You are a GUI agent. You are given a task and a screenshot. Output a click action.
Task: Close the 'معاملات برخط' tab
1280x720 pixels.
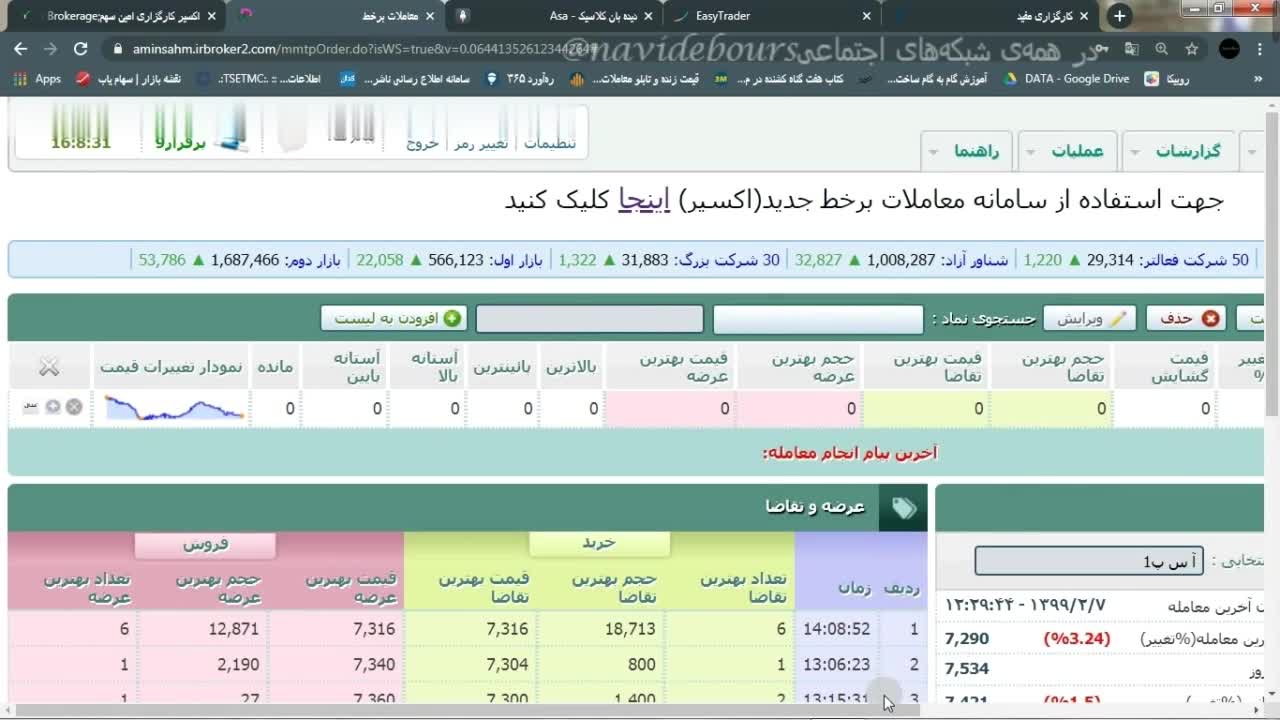tap(430, 16)
